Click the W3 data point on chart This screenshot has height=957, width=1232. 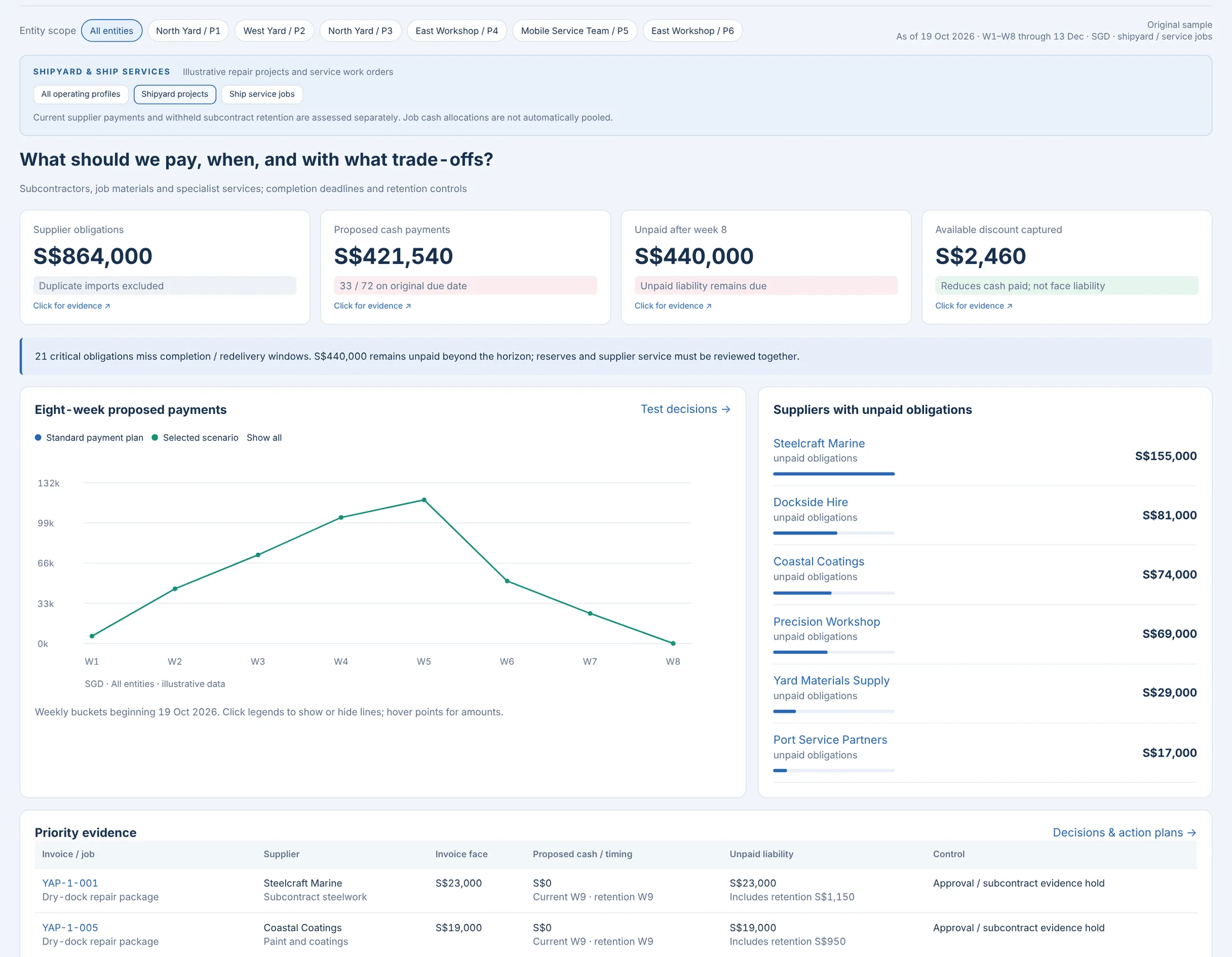(x=258, y=555)
